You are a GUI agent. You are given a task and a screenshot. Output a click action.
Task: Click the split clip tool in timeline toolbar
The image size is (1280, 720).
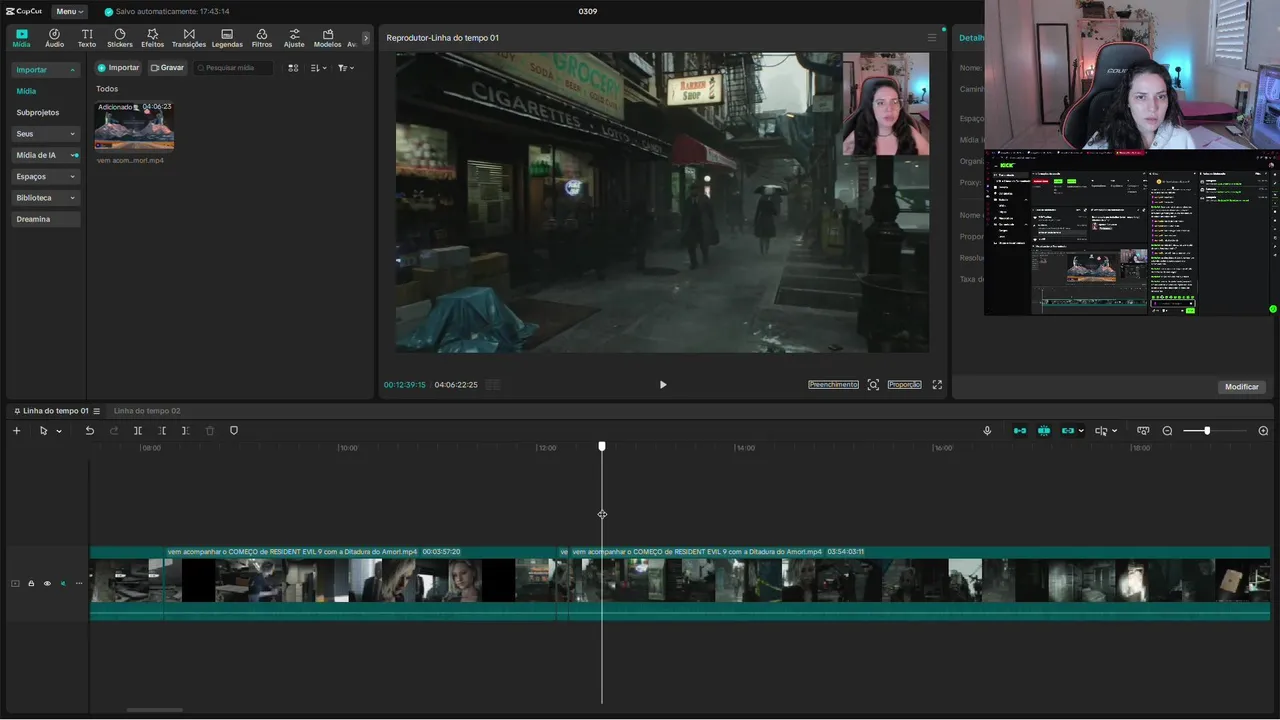(x=138, y=431)
